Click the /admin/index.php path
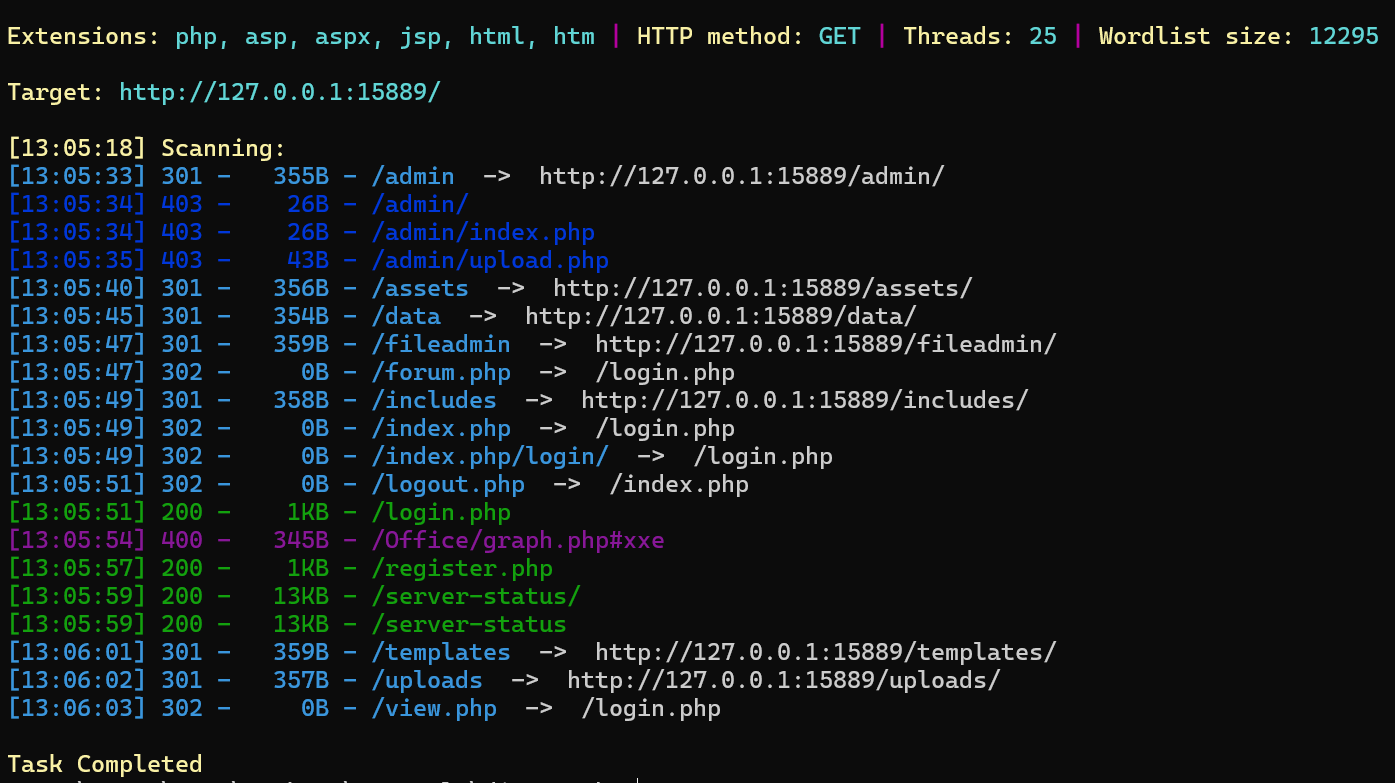 (483, 233)
